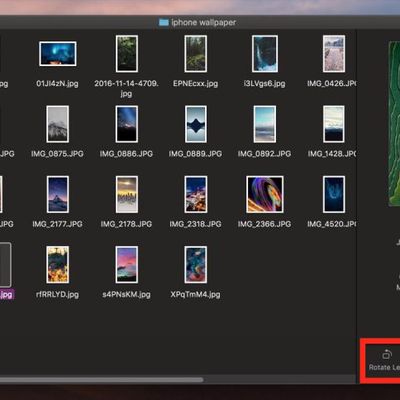400x400 pixels.
Task: Click the EPNEcxx.jpg file name
Action: 196,83
